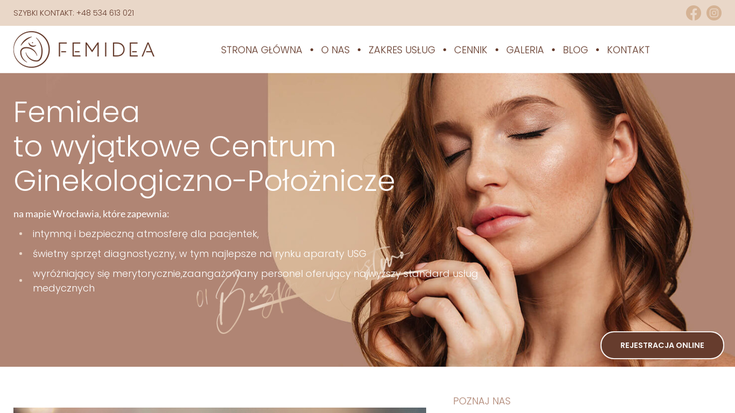
Task: Click the FEMIDEA wordmark text logo
Action: (106, 50)
